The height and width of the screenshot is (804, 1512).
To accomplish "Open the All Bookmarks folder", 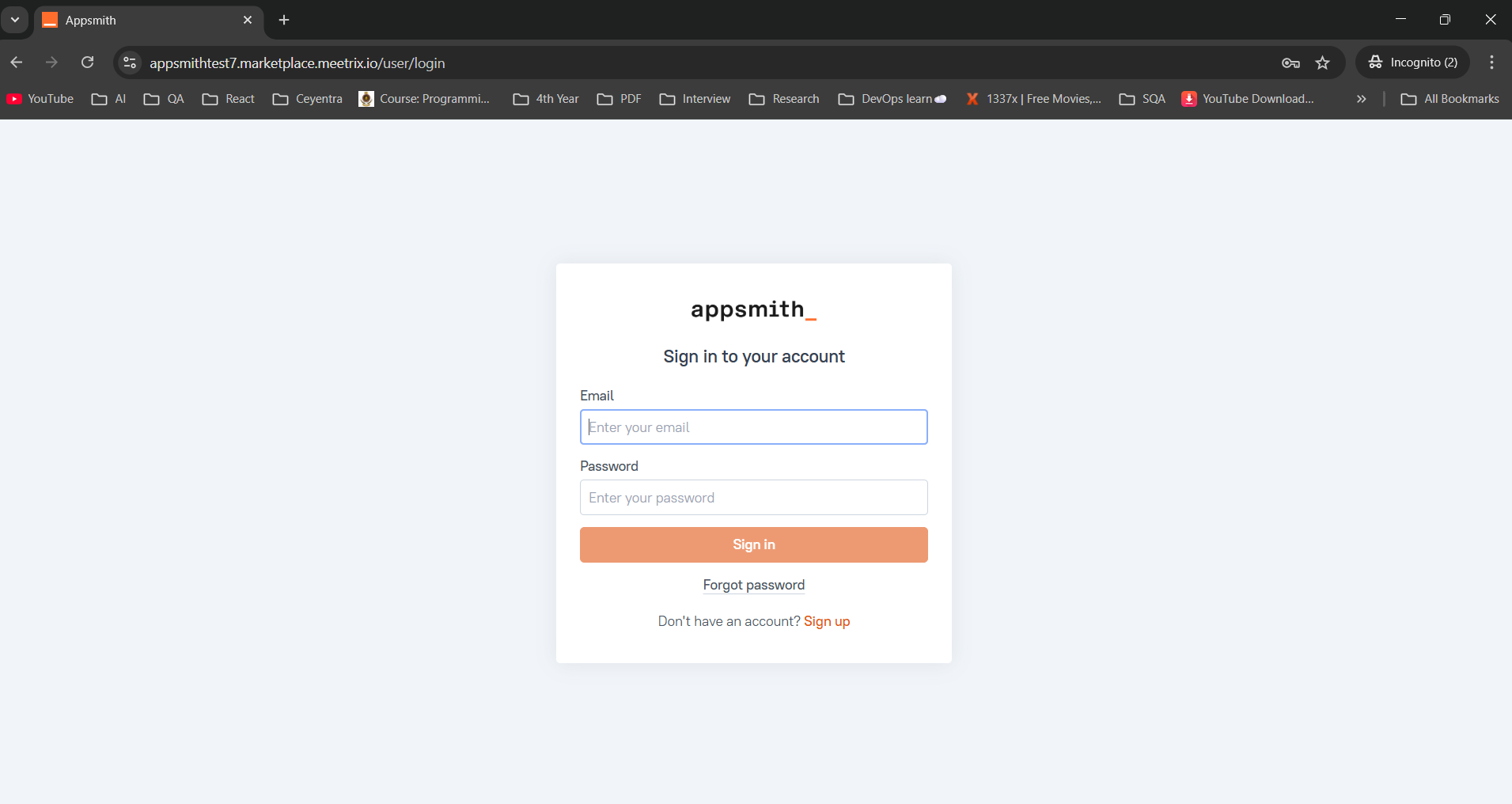I will (1450, 99).
